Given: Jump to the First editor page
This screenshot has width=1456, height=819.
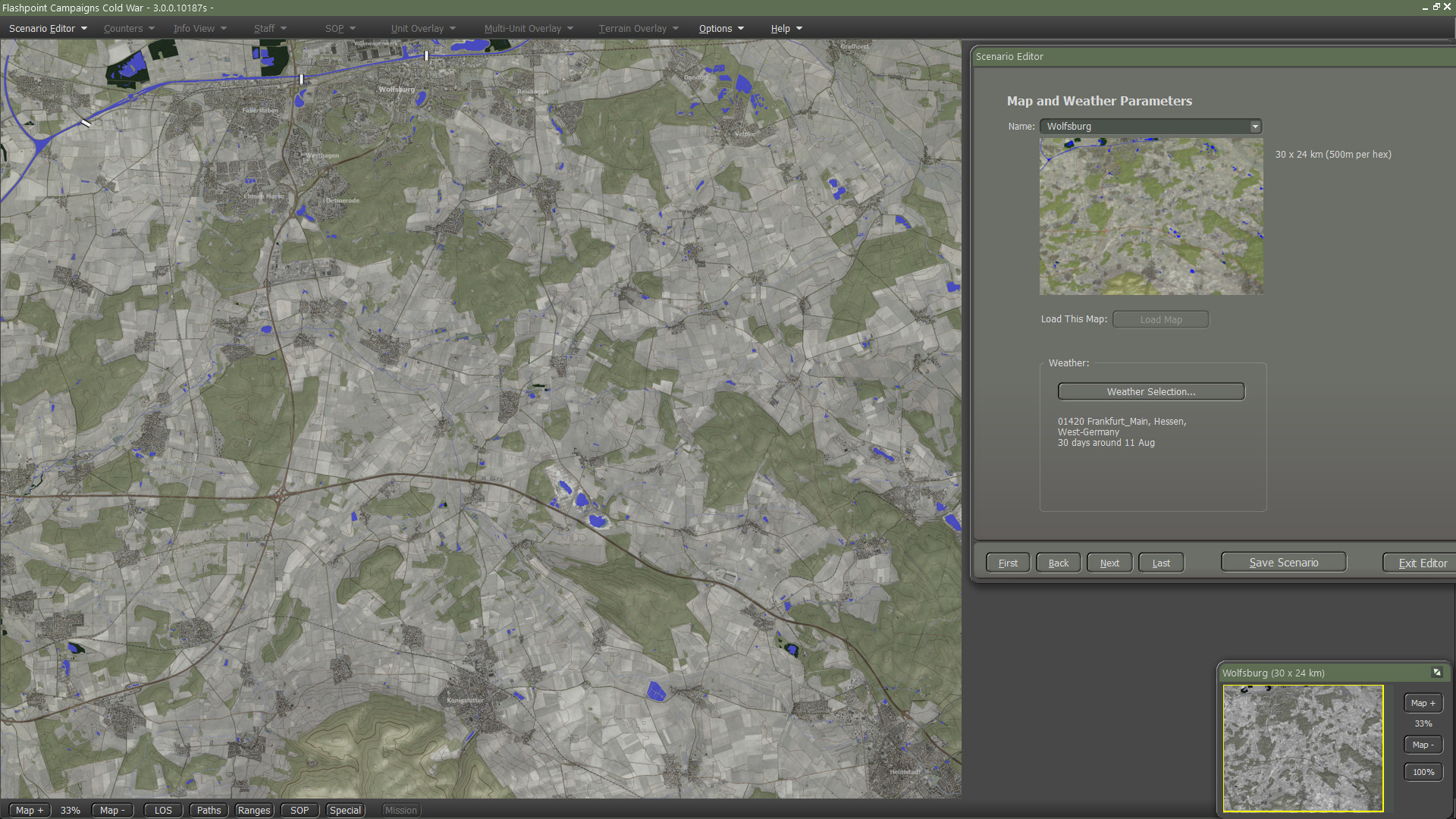Looking at the screenshot, I should click(1008, 563).
